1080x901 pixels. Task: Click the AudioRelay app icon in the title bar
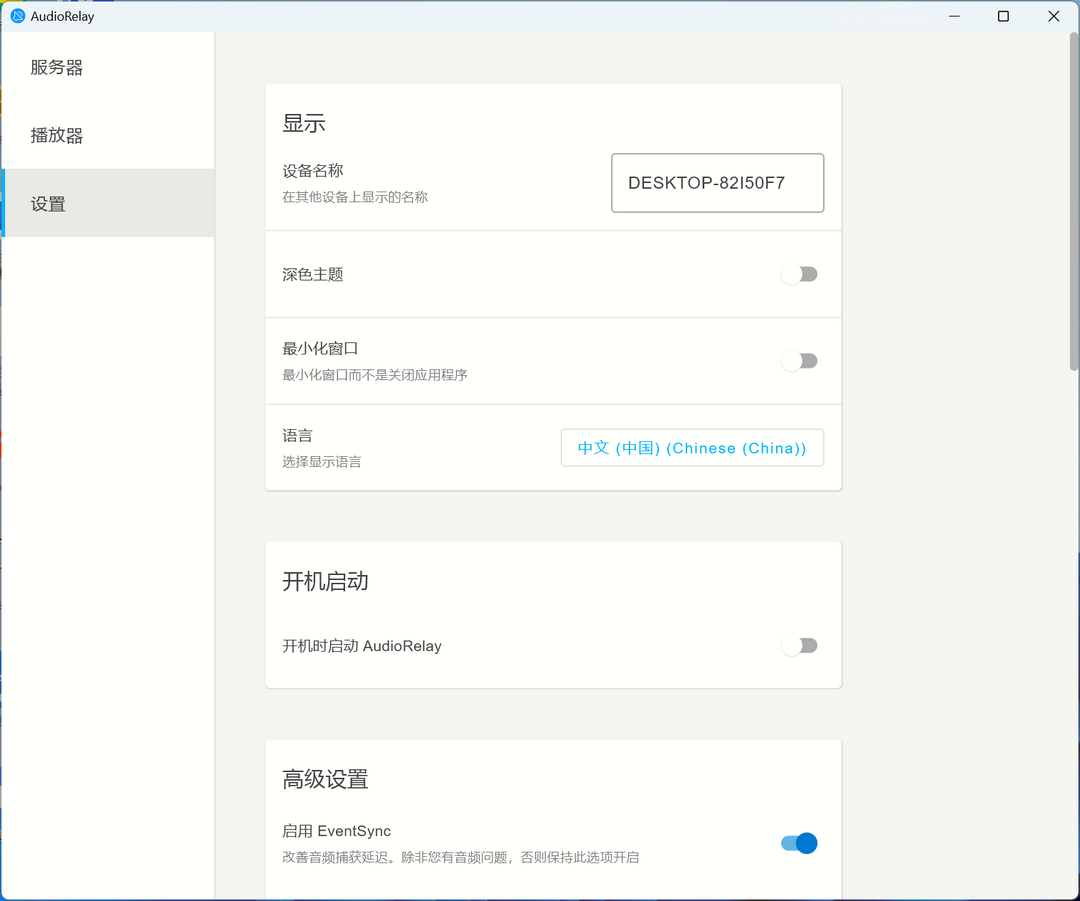16,16
